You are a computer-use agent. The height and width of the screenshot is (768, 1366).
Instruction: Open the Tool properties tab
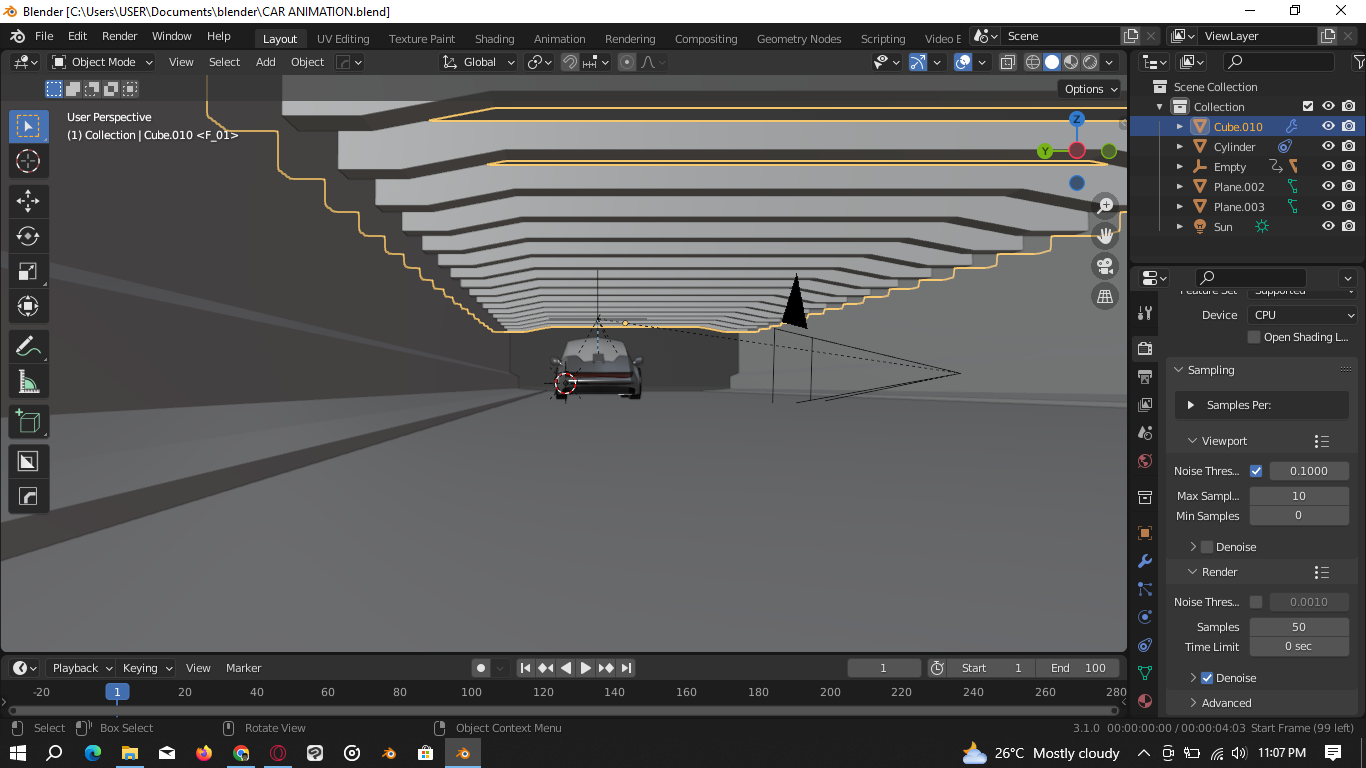1145,313
